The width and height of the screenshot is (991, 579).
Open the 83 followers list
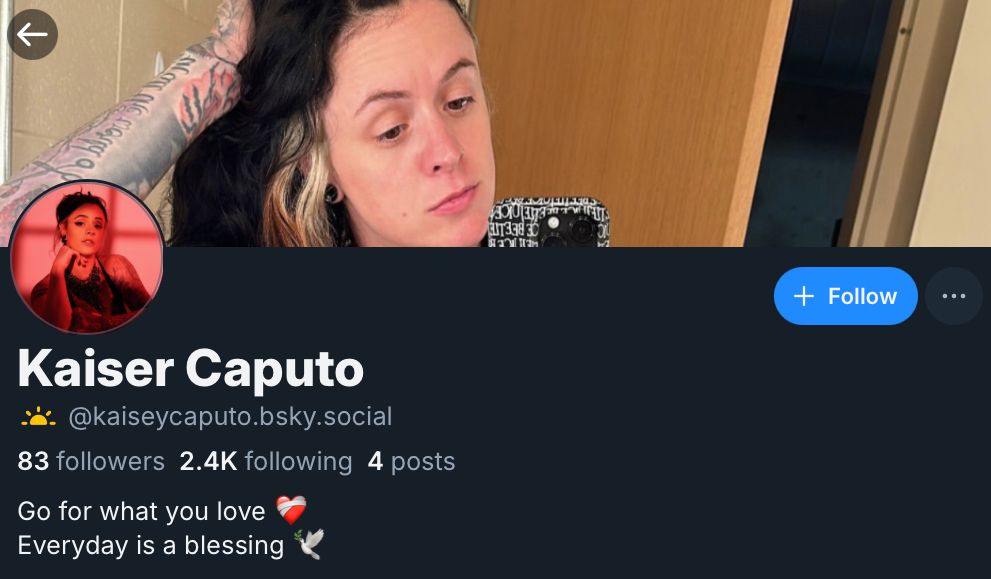point(91,461)
